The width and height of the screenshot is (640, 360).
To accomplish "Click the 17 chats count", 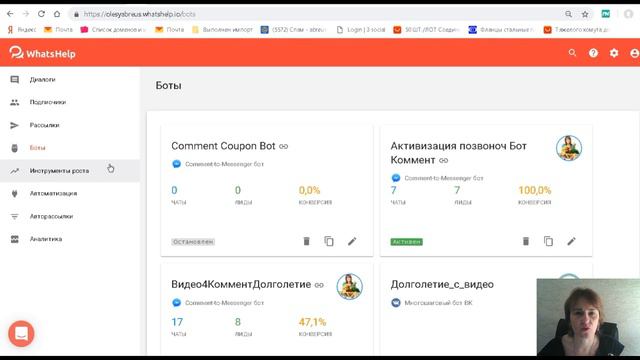I will pyautogui.click(x=177, y=322).
